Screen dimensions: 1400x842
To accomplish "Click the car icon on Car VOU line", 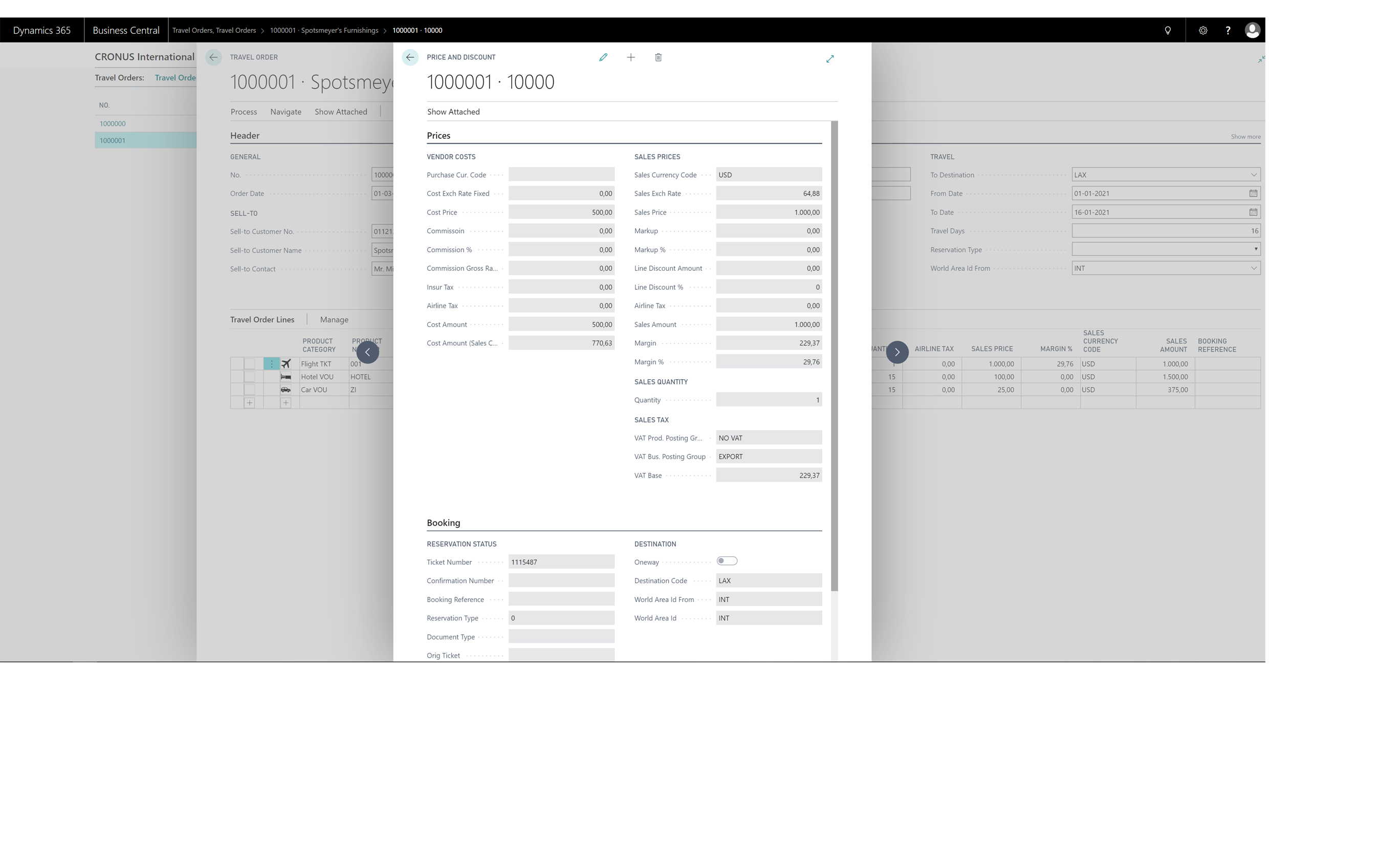I will (286, 390).
